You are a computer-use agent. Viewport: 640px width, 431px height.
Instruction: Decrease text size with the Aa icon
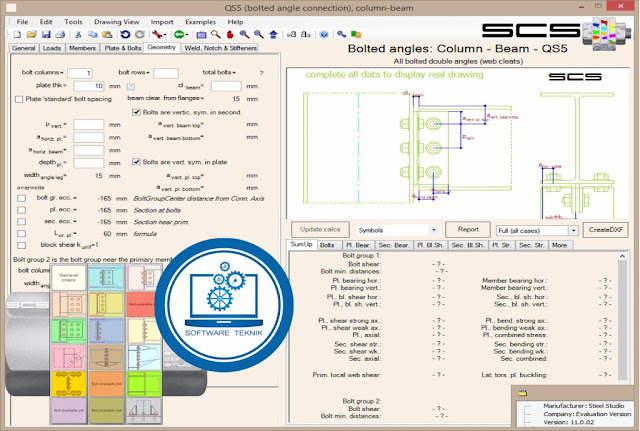coord(306,34)
